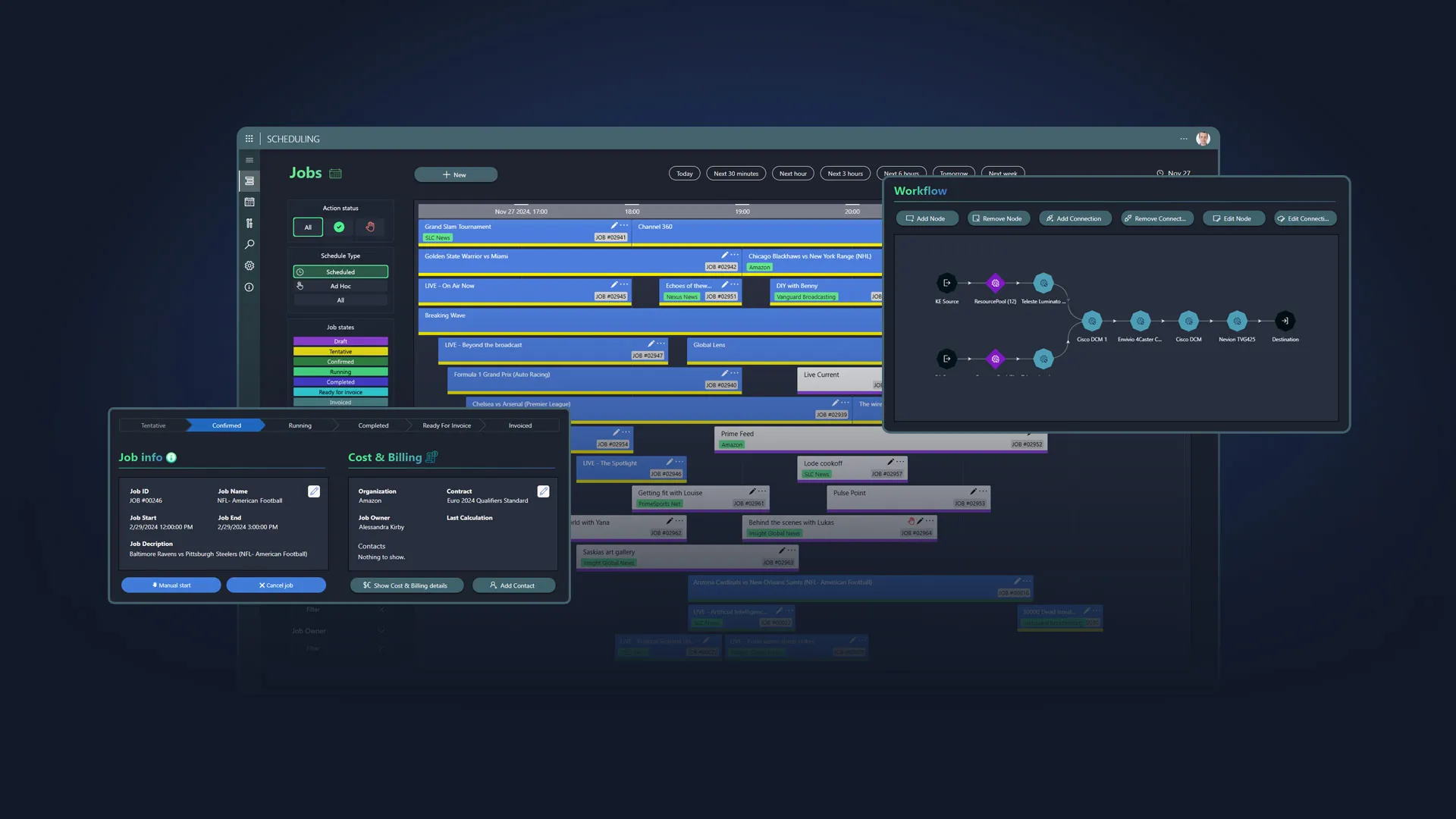This screenshot has width=1456, height=819.
Task: Click the Manual start button
Action: point(171,585)
